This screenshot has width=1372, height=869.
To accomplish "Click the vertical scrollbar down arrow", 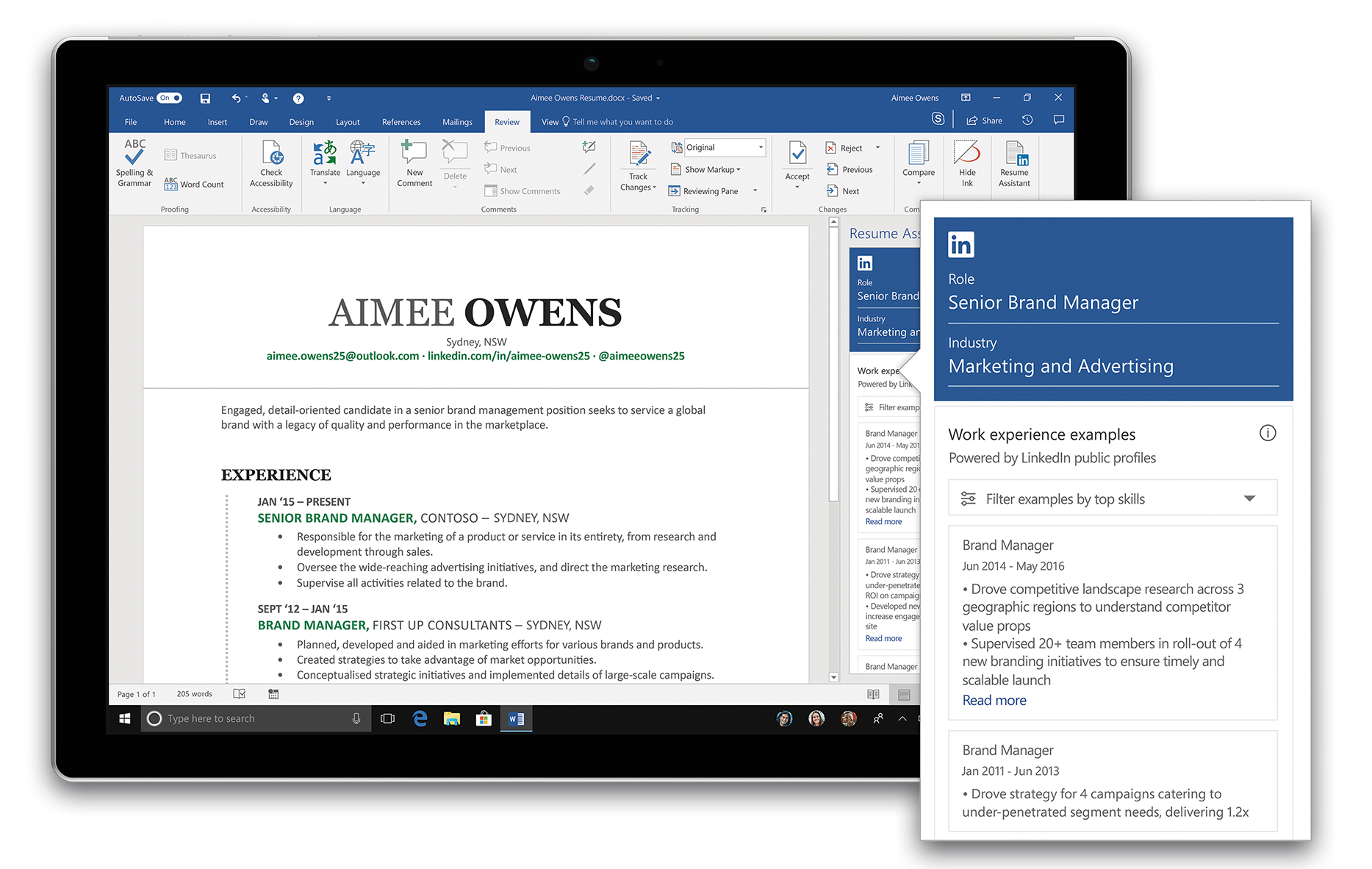I will coord(833,677).
